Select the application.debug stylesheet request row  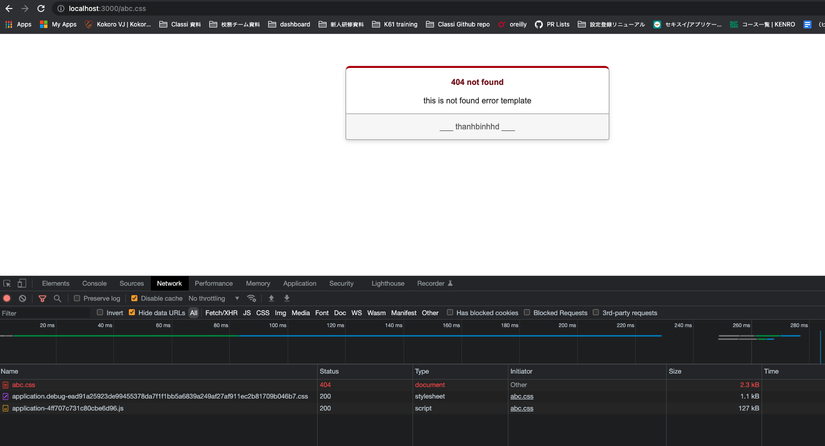pos(412,397)
